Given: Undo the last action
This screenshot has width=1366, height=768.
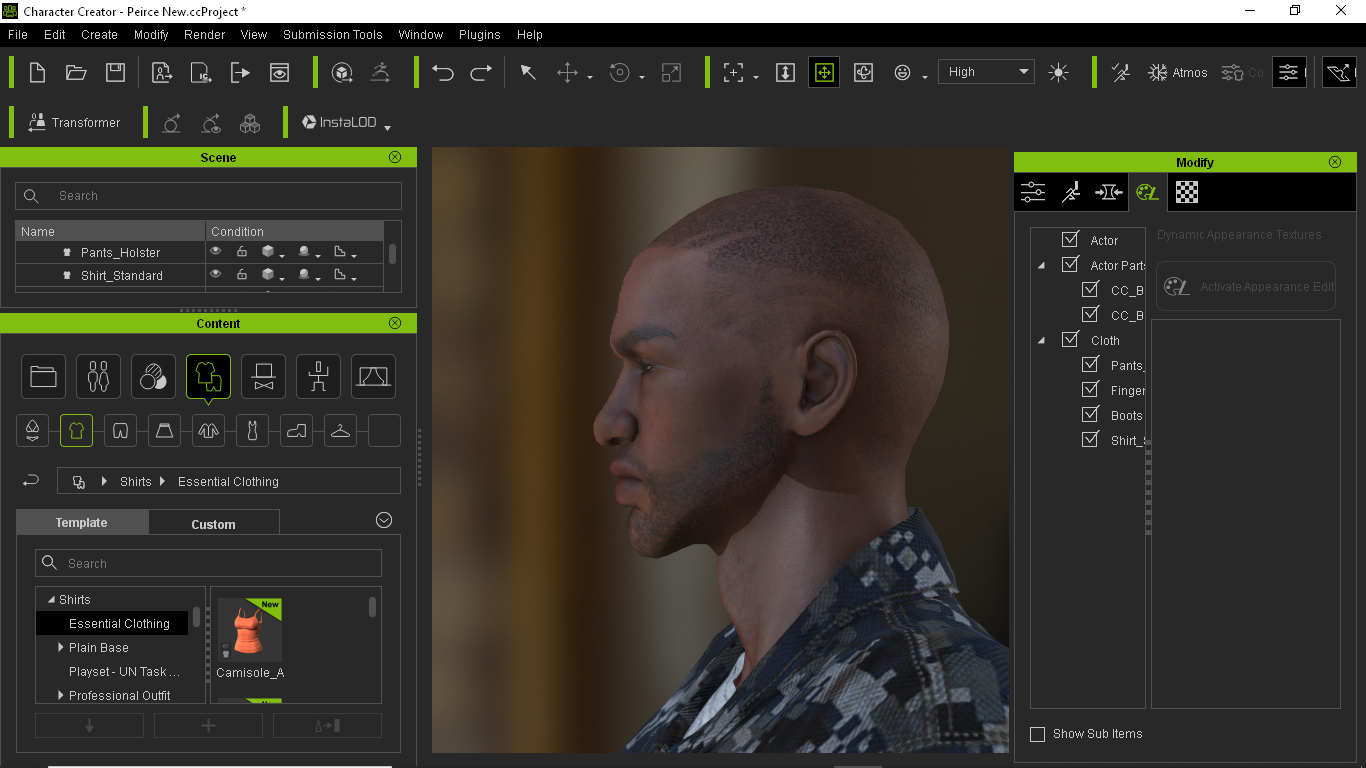Looking at the screenshot, I should pyautogui.click(x=442, y=72).
